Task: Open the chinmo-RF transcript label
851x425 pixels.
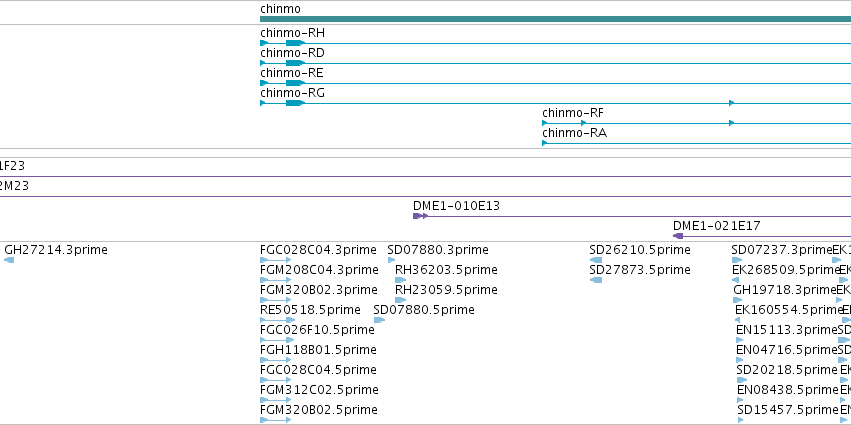Action: point(573,113)
